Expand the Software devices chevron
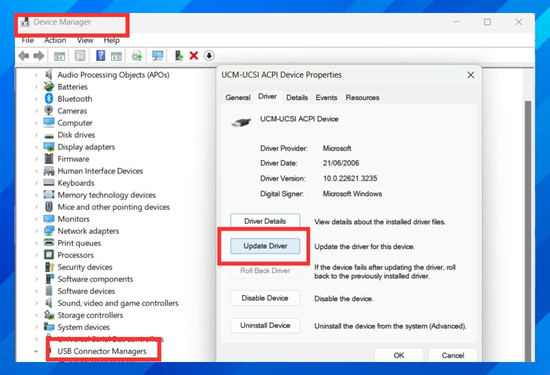Viewport: 550px width, 375px height. click(x=36, y=291)
